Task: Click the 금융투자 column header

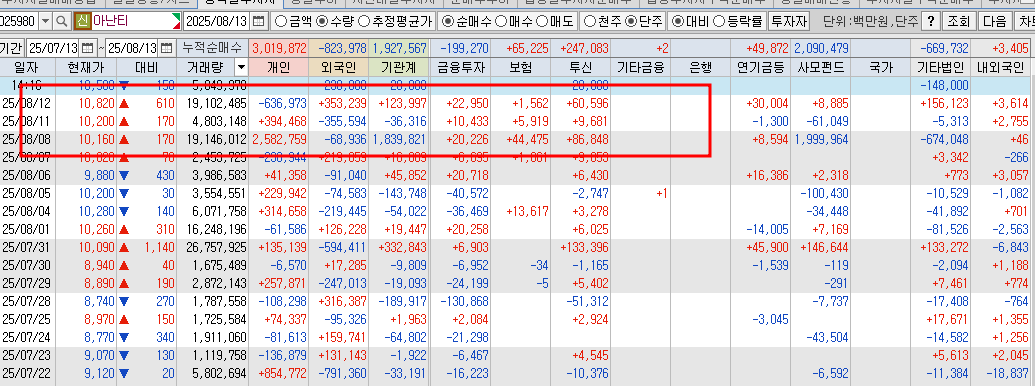Action: 461,67
